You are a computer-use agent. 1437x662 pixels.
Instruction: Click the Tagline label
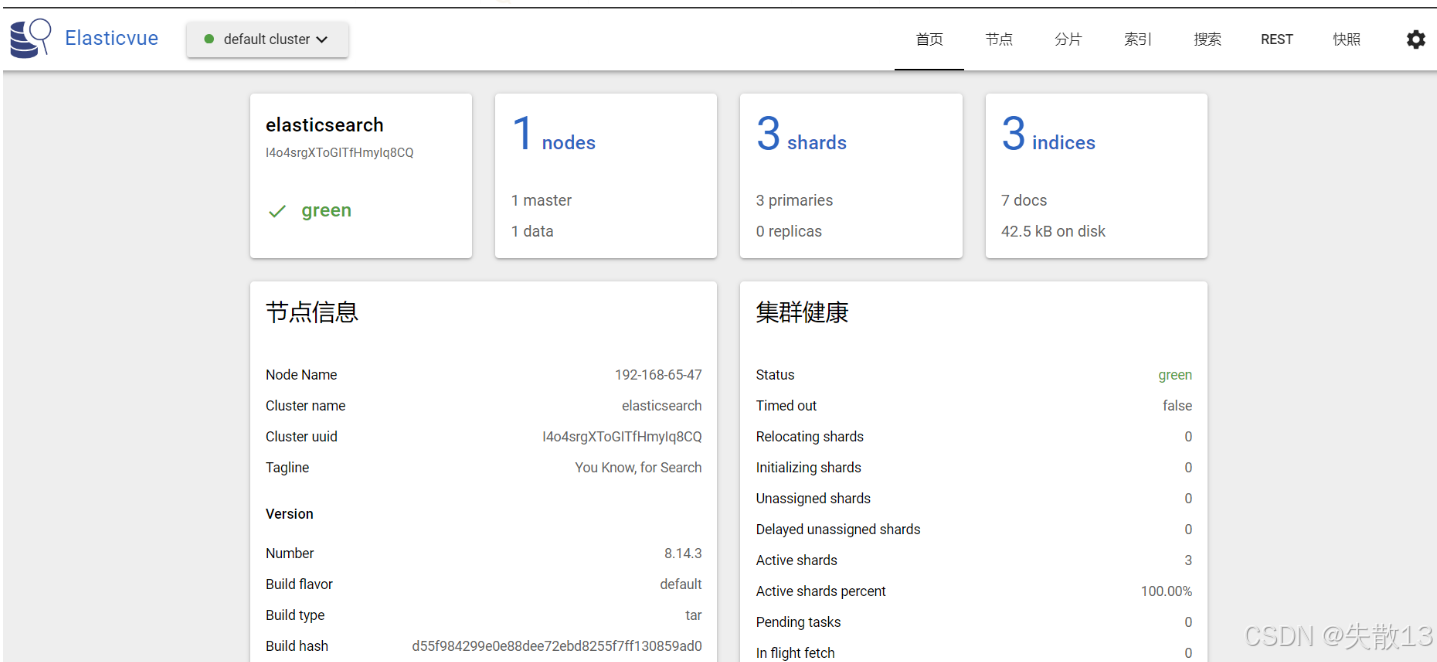coord(287,467)
